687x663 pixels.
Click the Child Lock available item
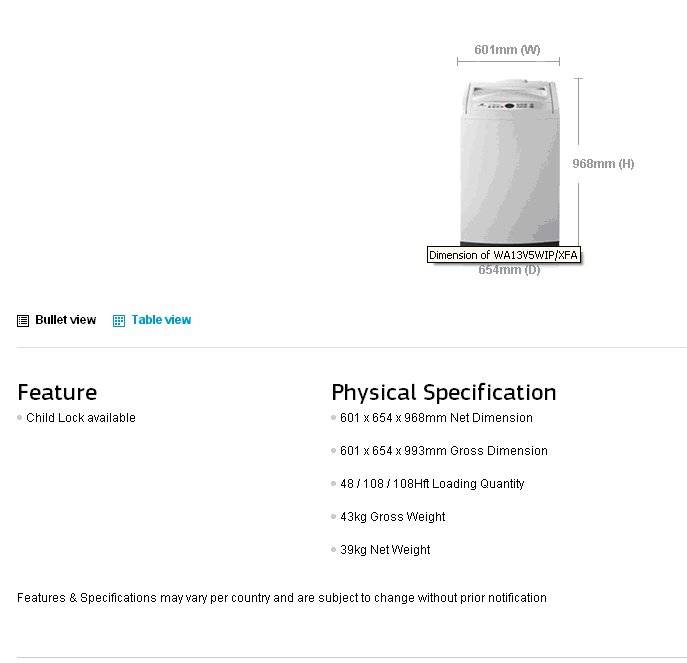[81, 418]
